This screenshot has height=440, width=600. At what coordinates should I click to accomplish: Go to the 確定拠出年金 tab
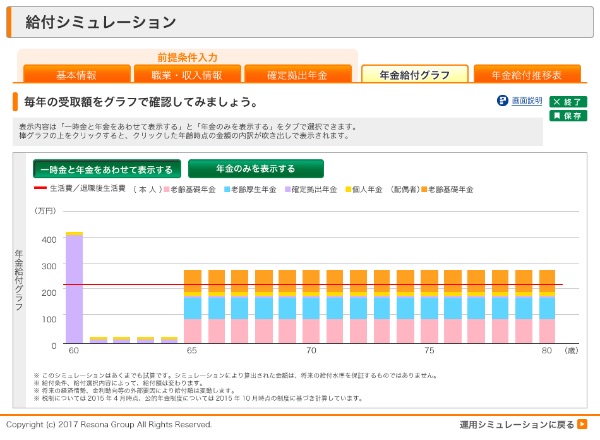(x=297, y=75)
